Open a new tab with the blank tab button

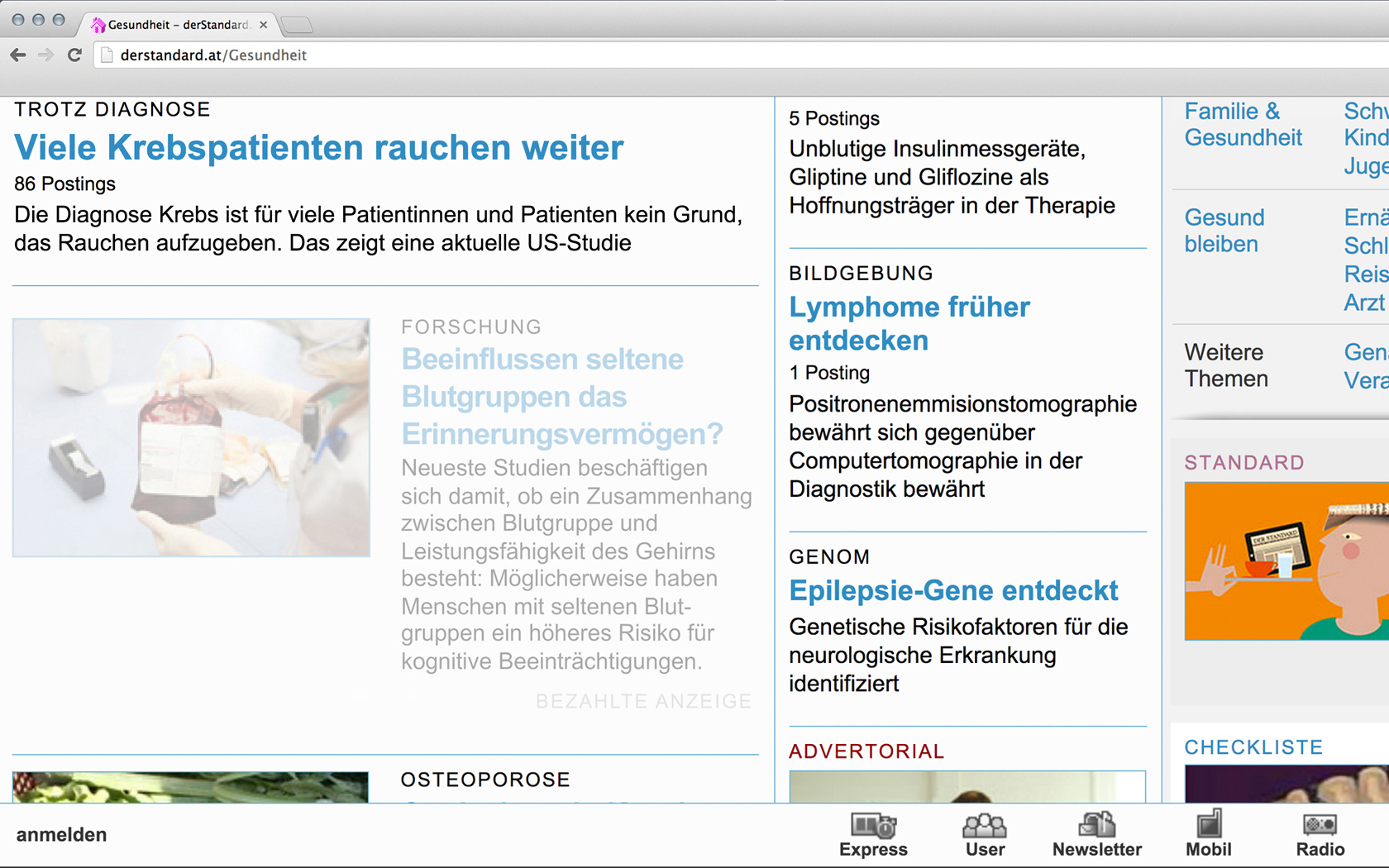297,26
